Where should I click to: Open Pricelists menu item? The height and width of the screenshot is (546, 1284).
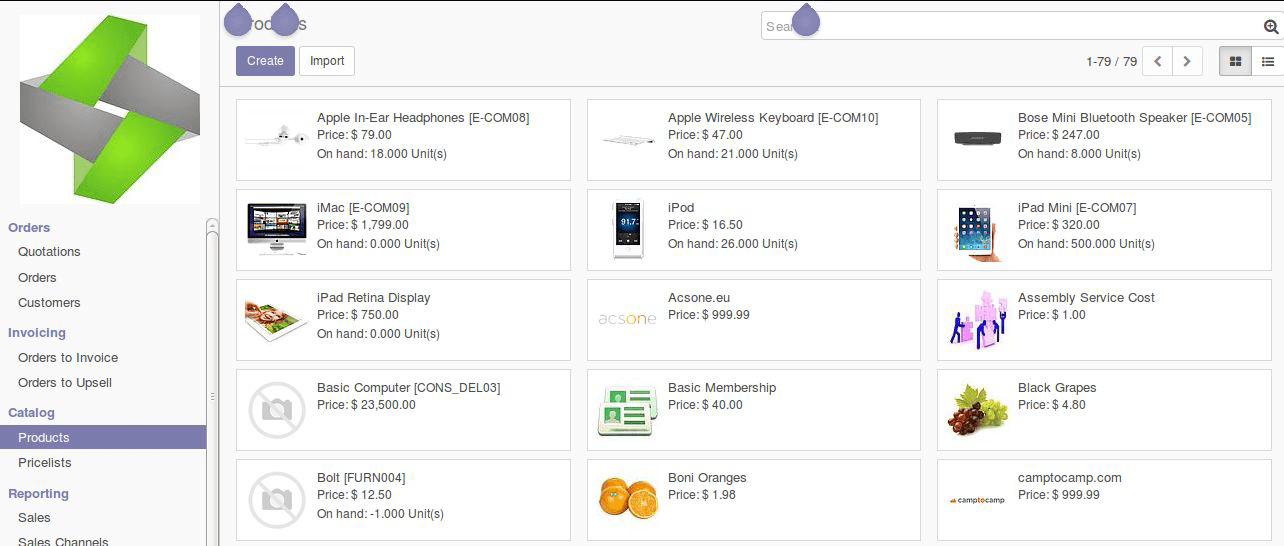point(45,463)
